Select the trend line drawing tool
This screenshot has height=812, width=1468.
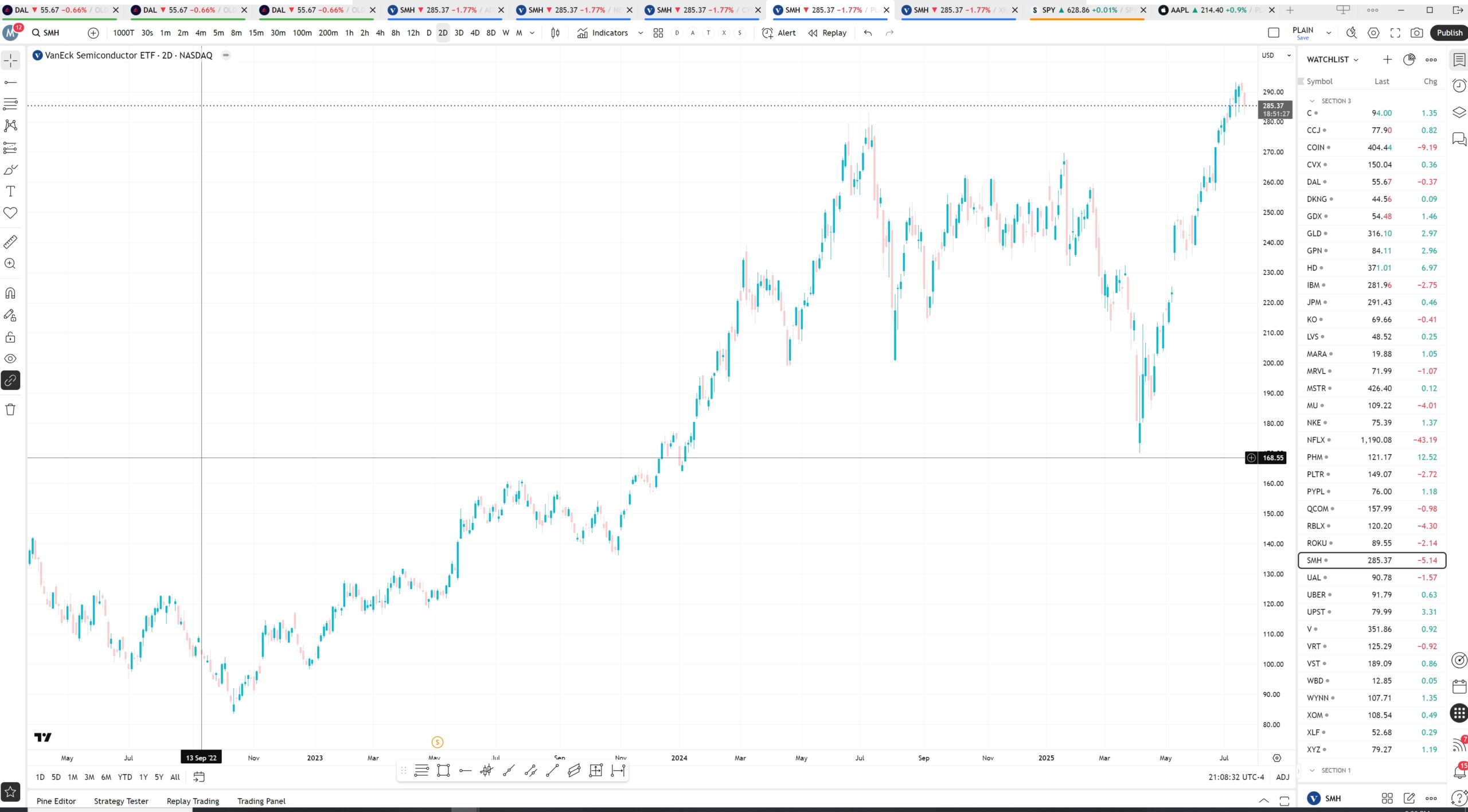pyautogui.click(x=10, y=83)
